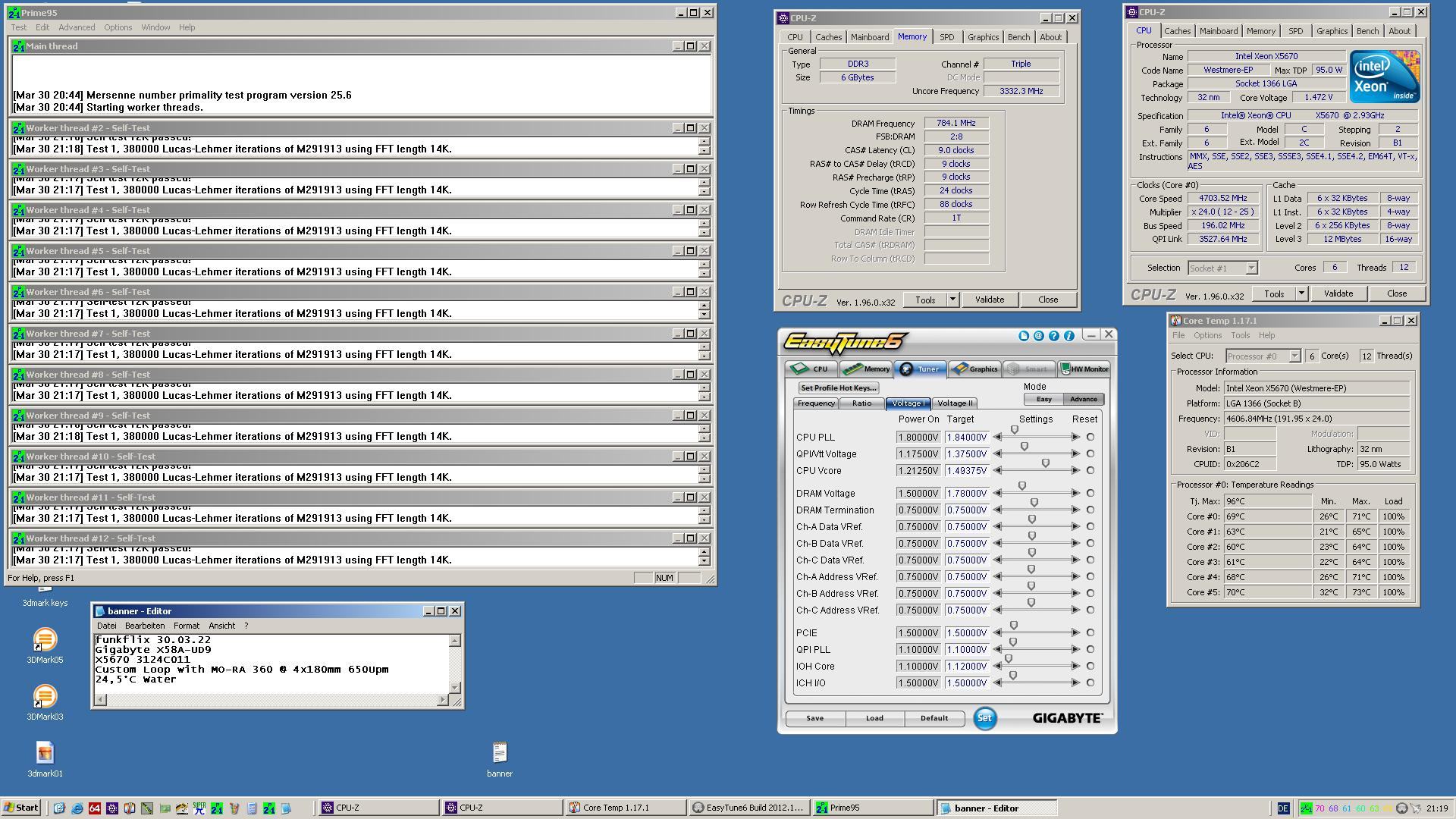Reset the CPU PLL voltage radio button
The height and width of the screenshot is (819, 1456).
click(1090, 437)
